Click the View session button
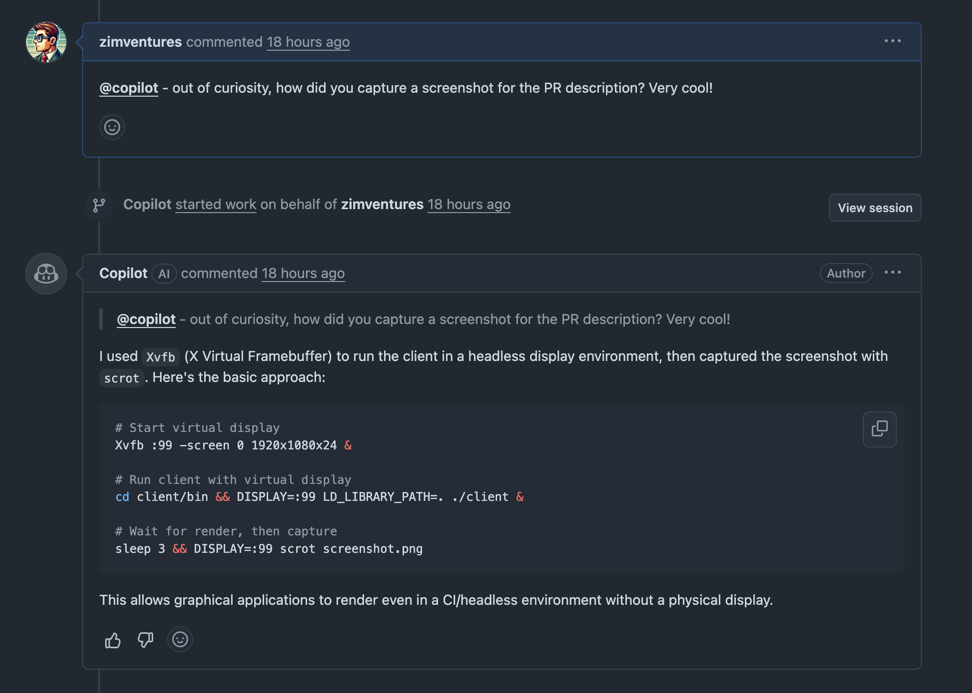This screenshot has width=972, height=693. point(874,208)
